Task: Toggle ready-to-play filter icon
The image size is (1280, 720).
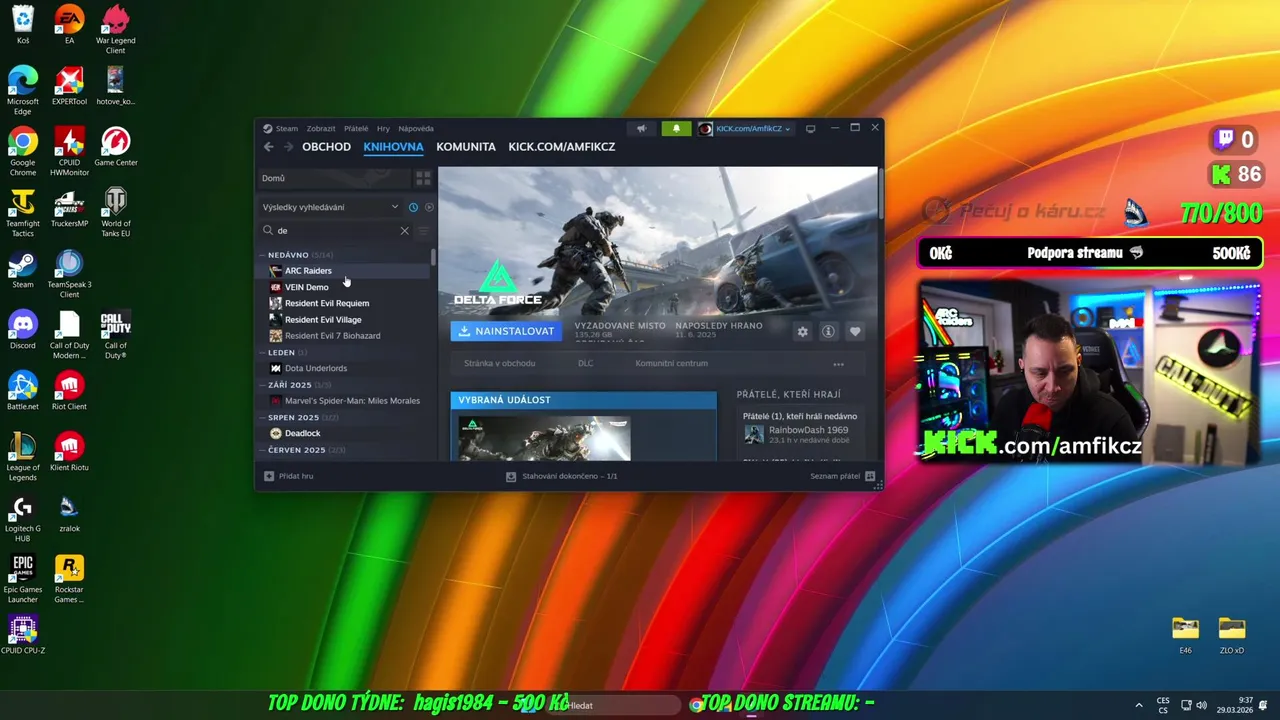Action: click(429, 207)
